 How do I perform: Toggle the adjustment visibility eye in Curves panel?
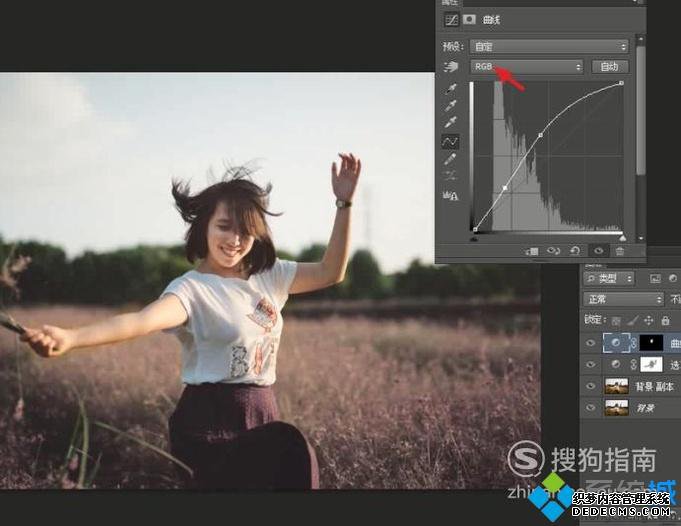tap(599, 251)
